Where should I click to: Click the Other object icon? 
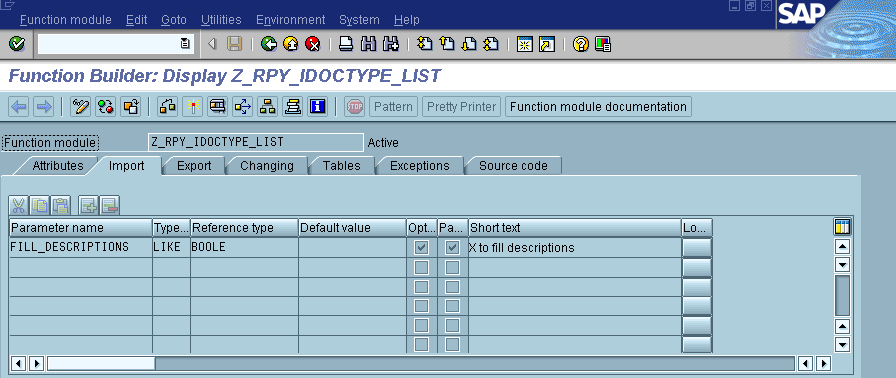click(130, 107)
